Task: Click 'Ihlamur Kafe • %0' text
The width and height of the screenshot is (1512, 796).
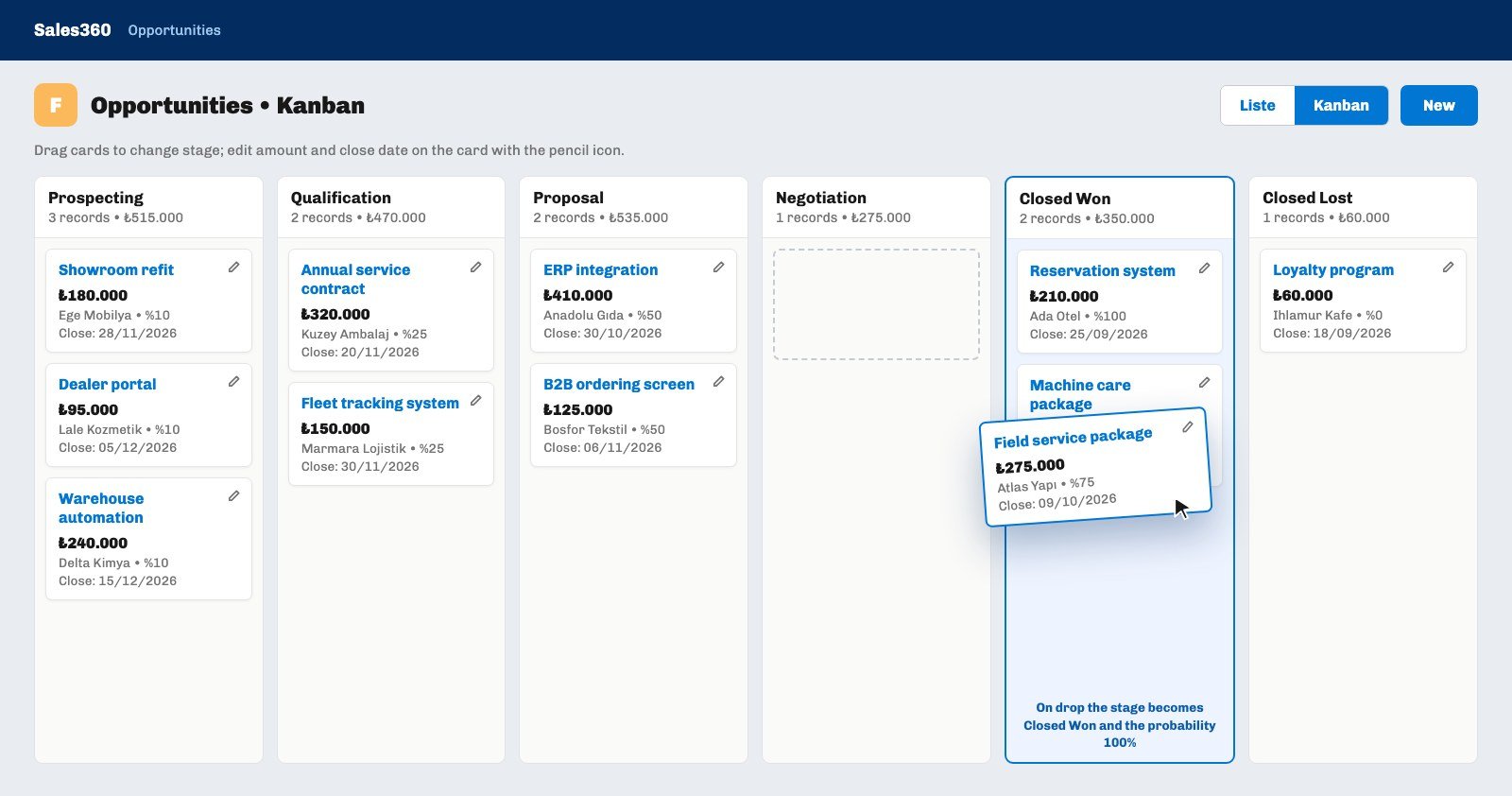Action: pos(1328,315)
